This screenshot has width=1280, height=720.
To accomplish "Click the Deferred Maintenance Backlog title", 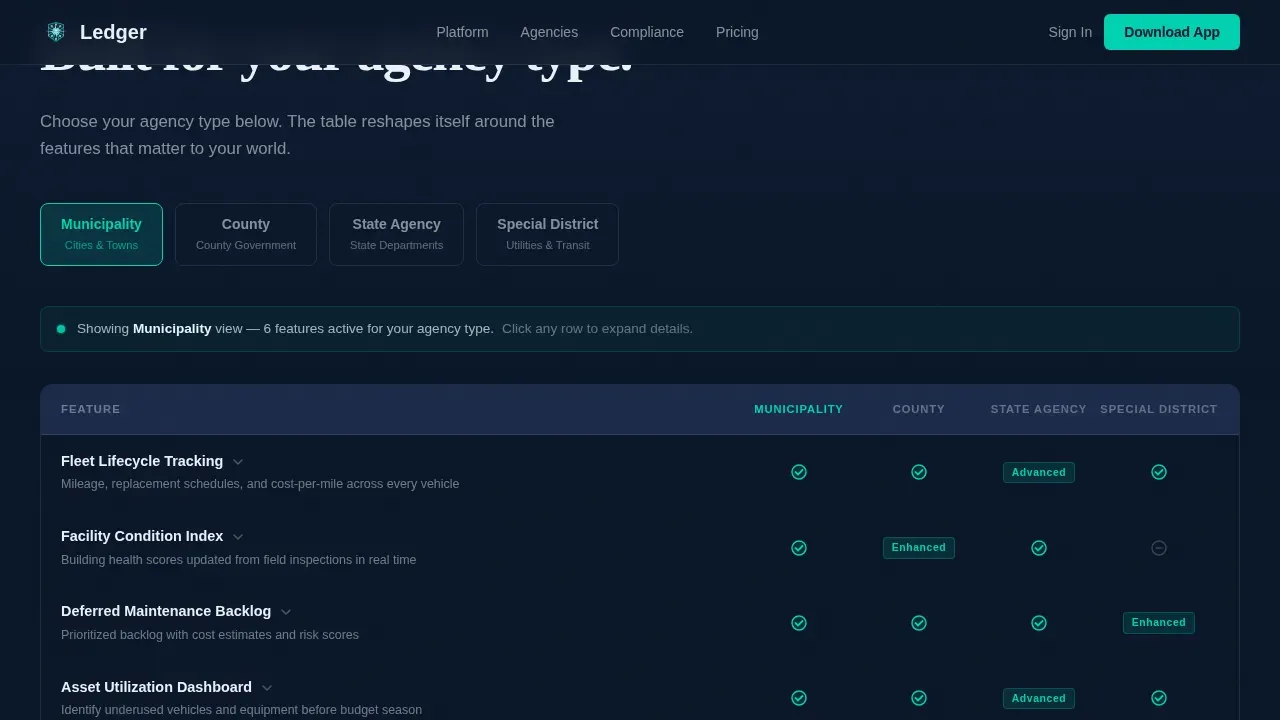I will point(166,611).
